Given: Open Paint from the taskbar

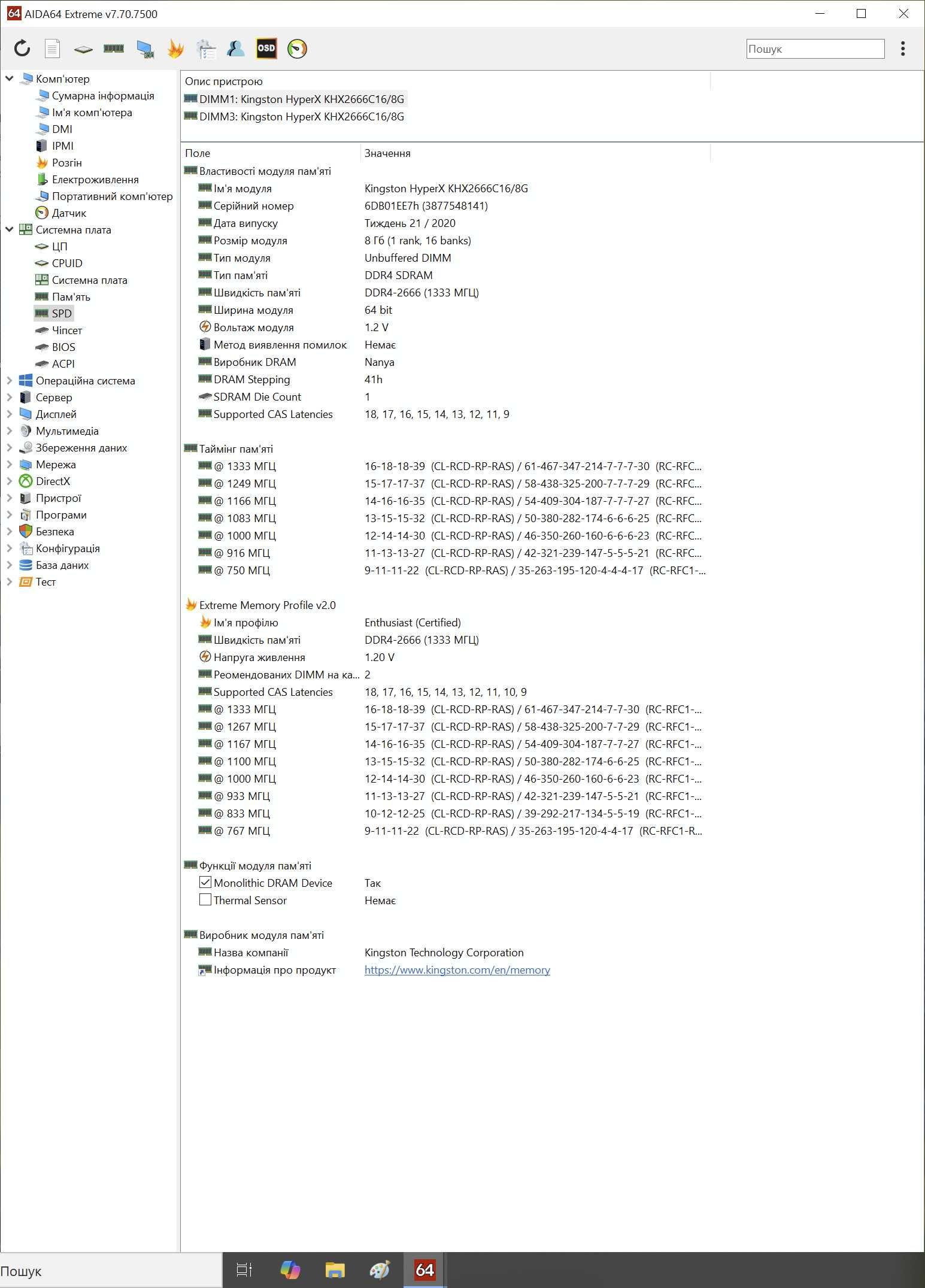Looking at the screenshot, I should click(380, 1269).
